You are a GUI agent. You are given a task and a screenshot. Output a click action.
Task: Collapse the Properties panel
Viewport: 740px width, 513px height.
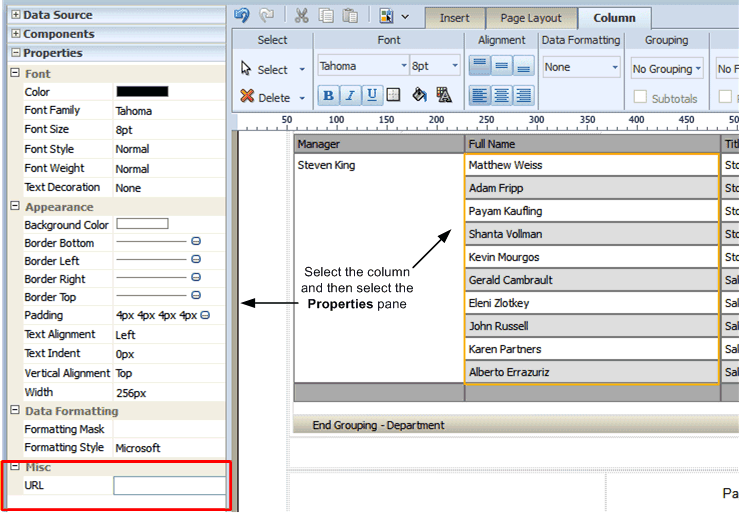[16, 52]
